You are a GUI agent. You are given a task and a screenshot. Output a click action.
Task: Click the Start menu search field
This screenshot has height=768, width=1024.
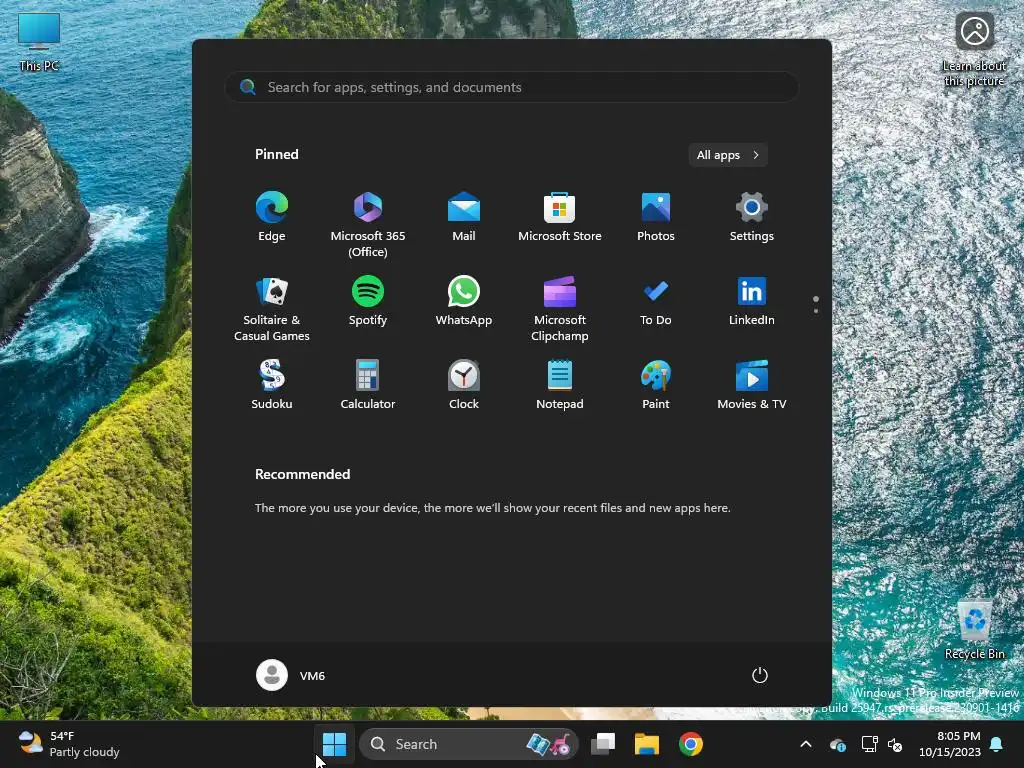[x=512, y=87]
